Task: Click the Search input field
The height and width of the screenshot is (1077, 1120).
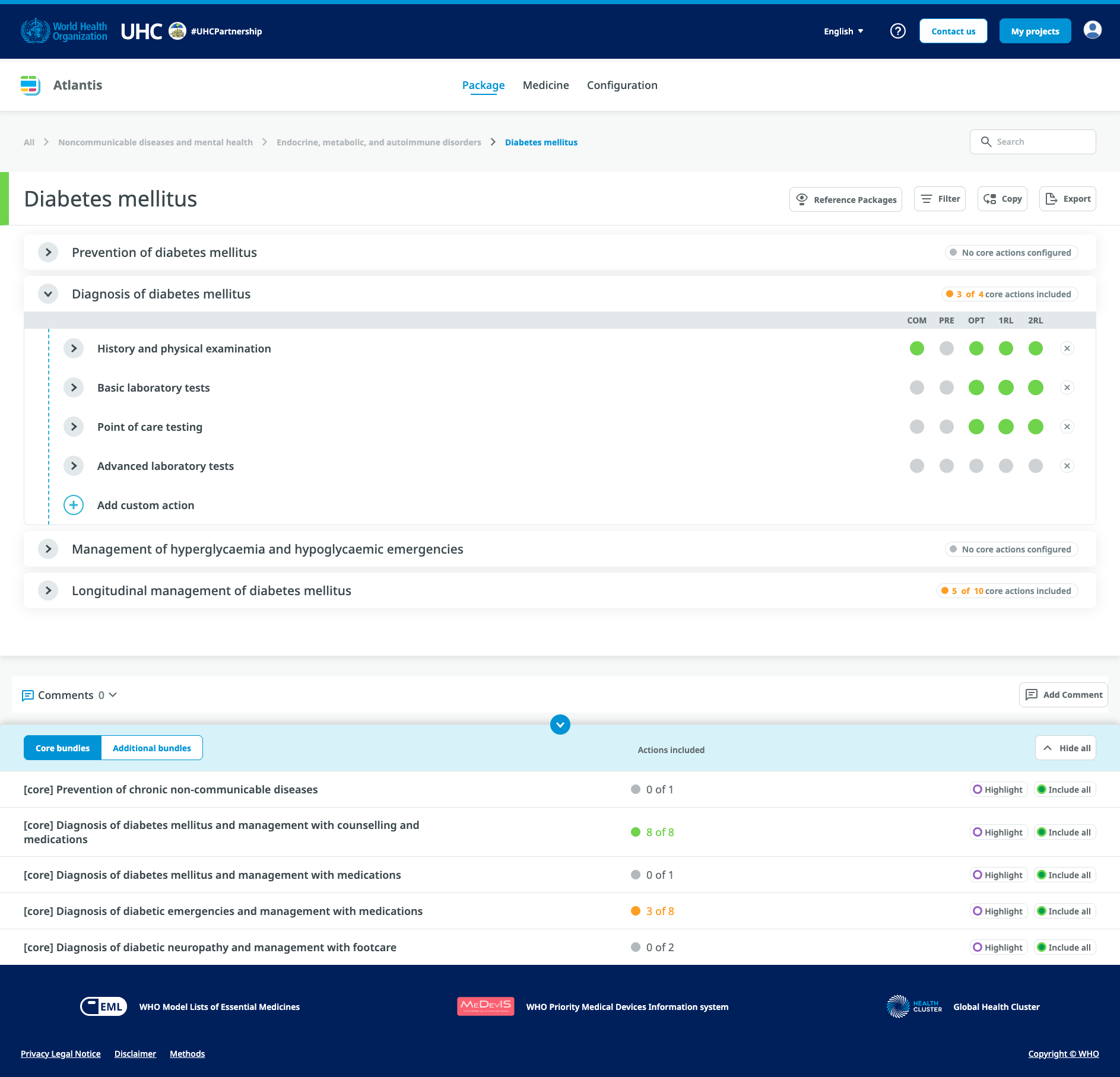Action: point(1033,142)
